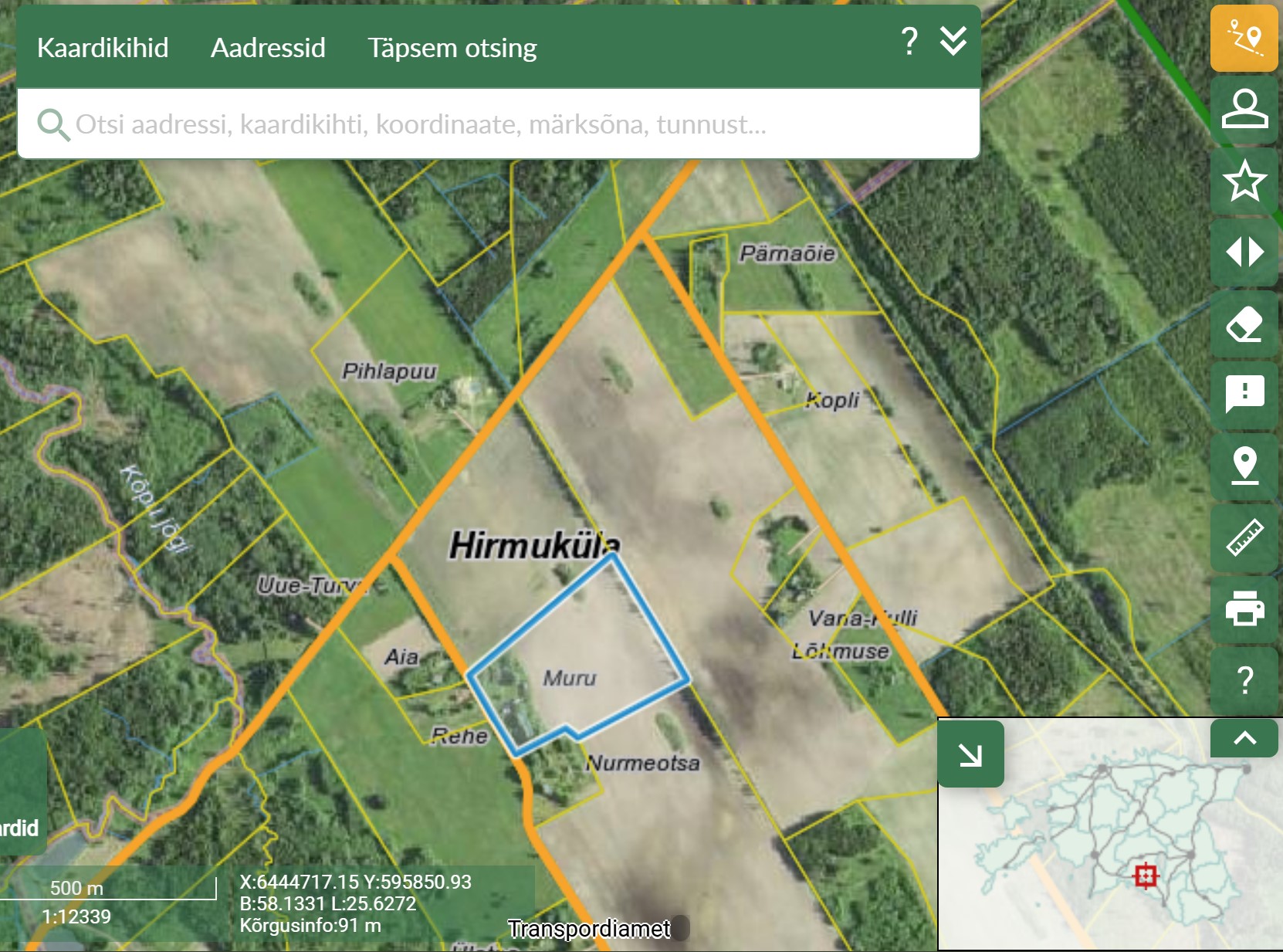Image resolution: width=1283 pixels, height=952 pixels.
Task: Select the eraser tool to clear drawings
Action: (1244, 324)
